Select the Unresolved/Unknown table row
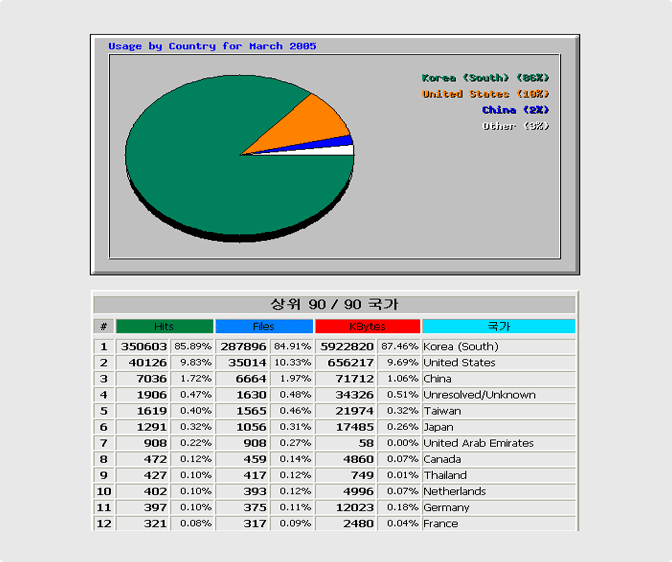This screenshot has width=672, height=562. tap(479, 395)
